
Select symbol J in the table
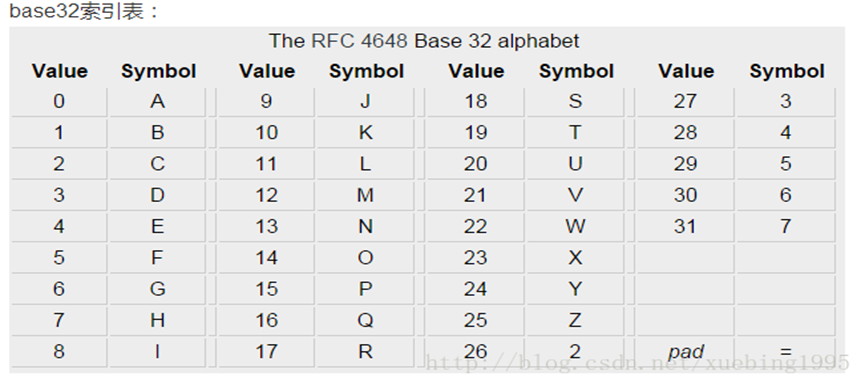pos(366,101)
